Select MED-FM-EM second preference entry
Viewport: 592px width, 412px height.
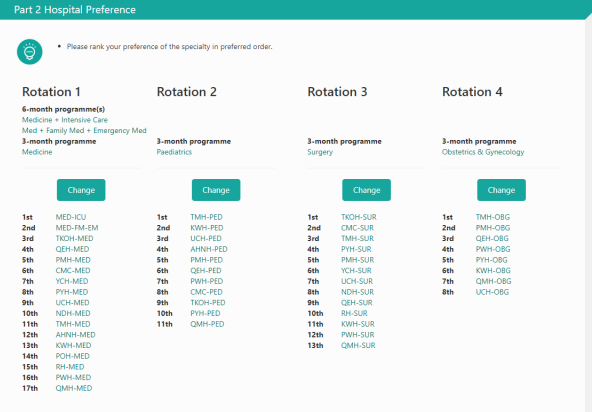click(77, 228)
